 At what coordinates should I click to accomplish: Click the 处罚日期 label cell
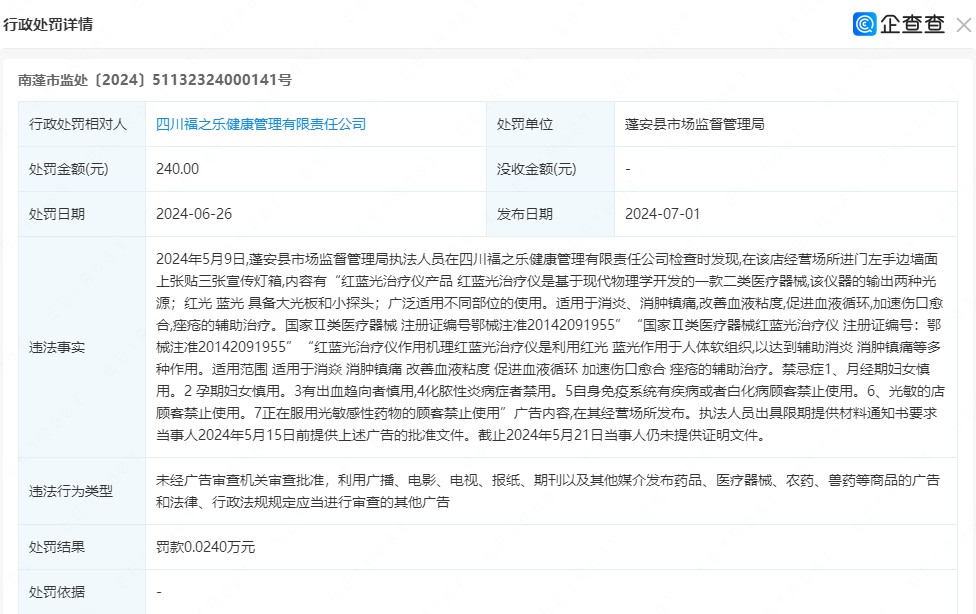pos(58,214)
